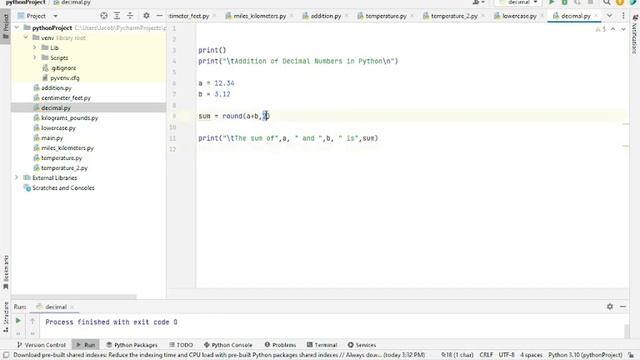Open Python Console tool window
The image size is (640, 360).
click(228, 345)
